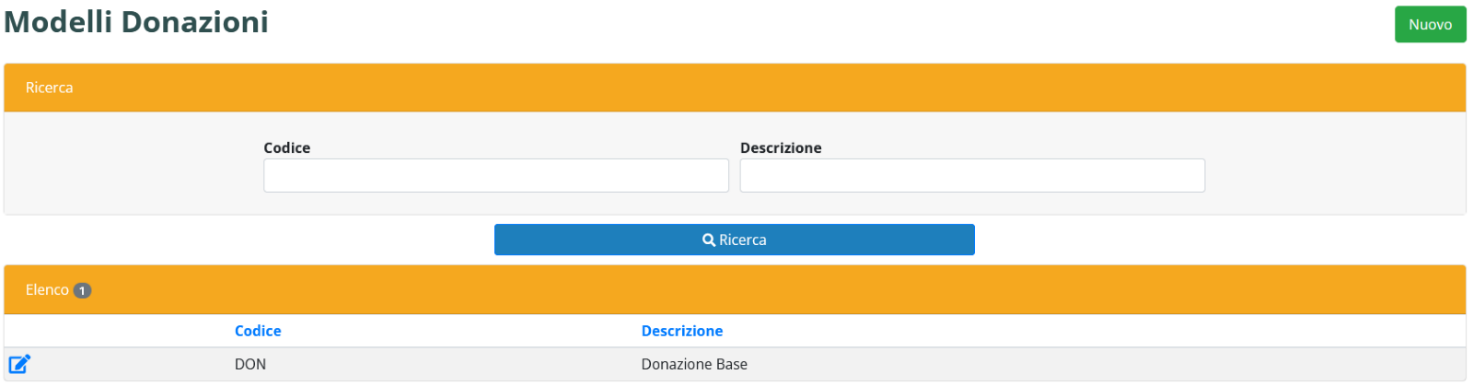Screen dimensions: 1473x386
Task: Click the Codice field label
Action: point(287,148)
